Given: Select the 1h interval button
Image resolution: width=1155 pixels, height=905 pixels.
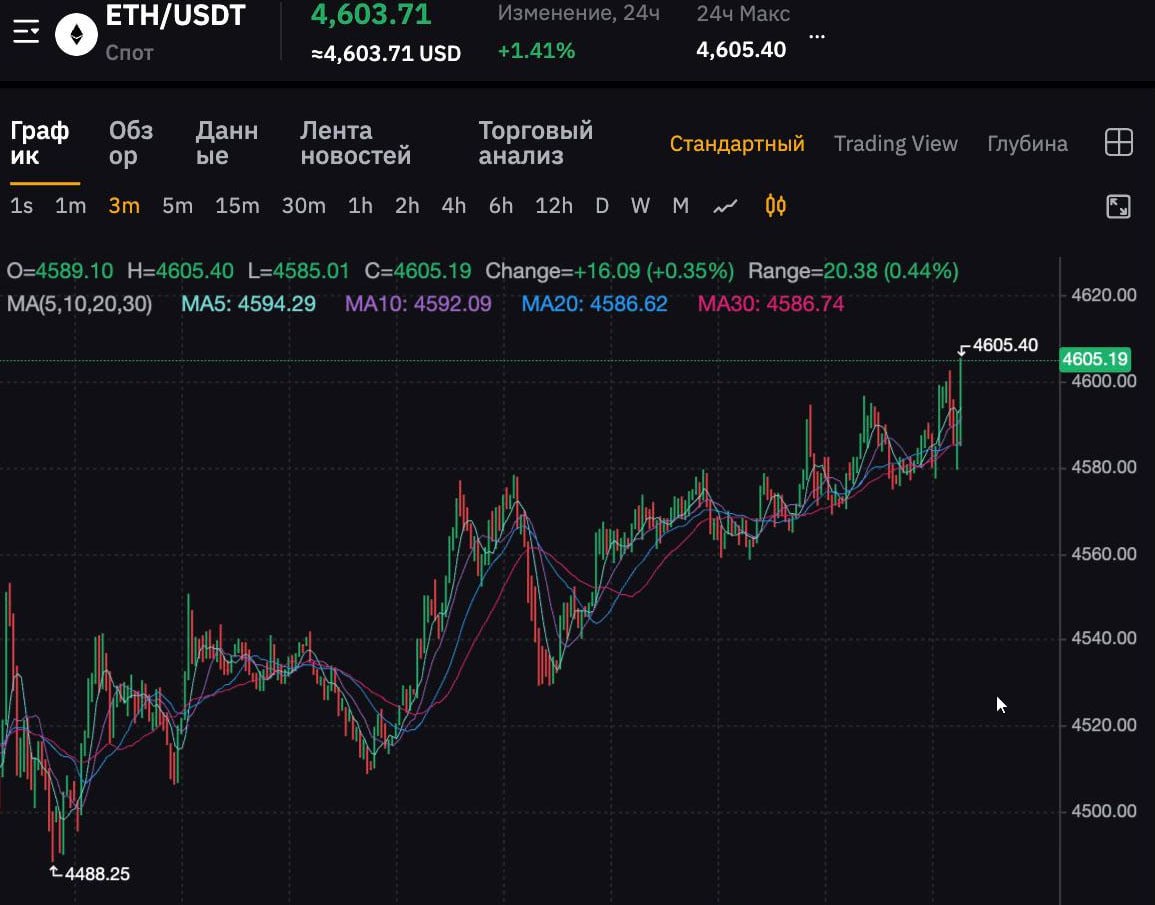Looking at the screenshot, I should tap(360, 206).
